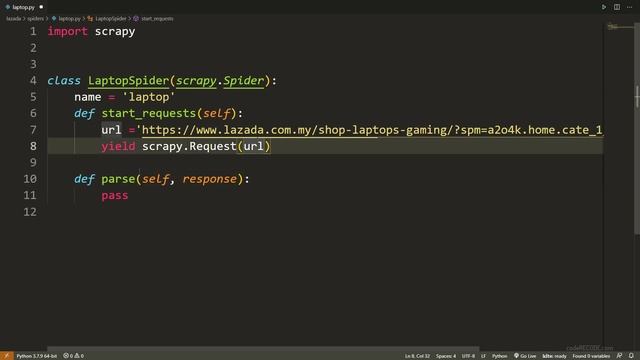Open the More Actions ellipsis menu
This screenshot has width=640, height=360.
[x=629, y=7]
